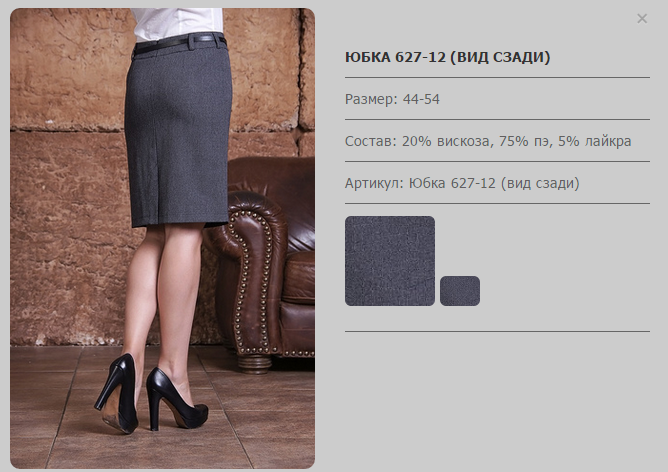Click the black high-heel shoes in the photo
Viewport: 668px width, 472px height.
point(150,394)
